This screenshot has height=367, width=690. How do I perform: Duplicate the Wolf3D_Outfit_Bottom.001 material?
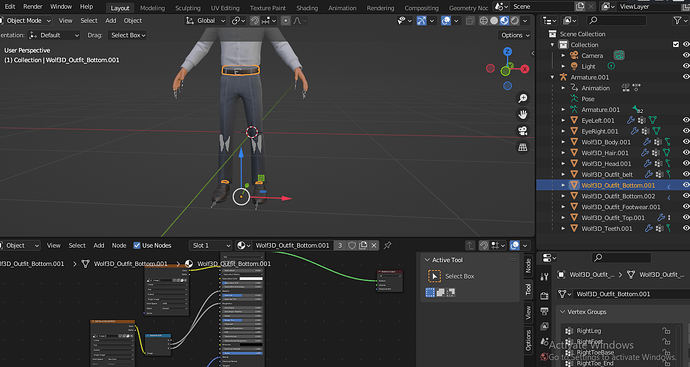(x=363, y=245)
